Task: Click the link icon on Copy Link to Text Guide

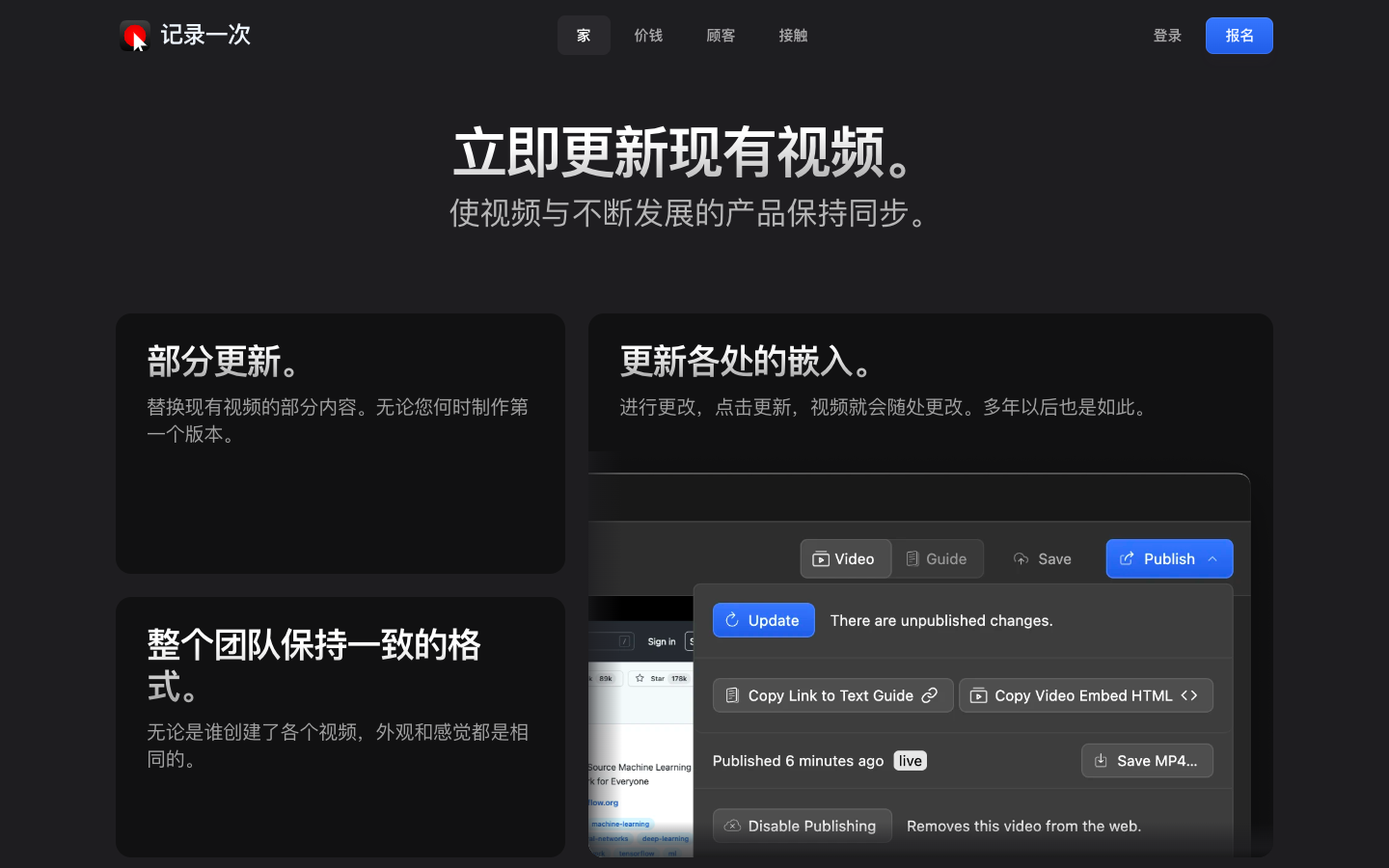Action: pyautogui.click(x=930, y=694)
